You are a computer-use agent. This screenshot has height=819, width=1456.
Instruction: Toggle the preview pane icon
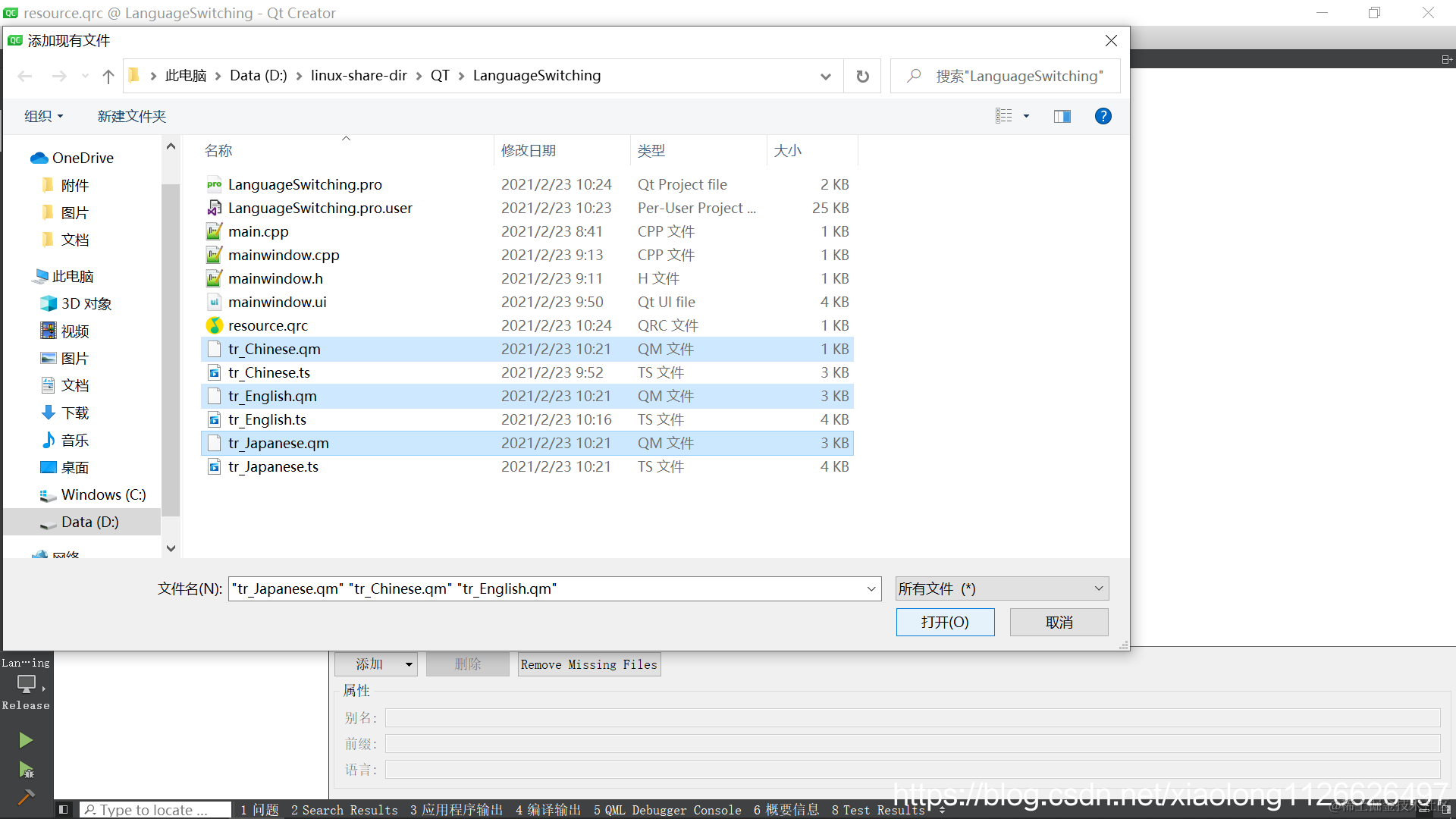tap(1062, 116)
